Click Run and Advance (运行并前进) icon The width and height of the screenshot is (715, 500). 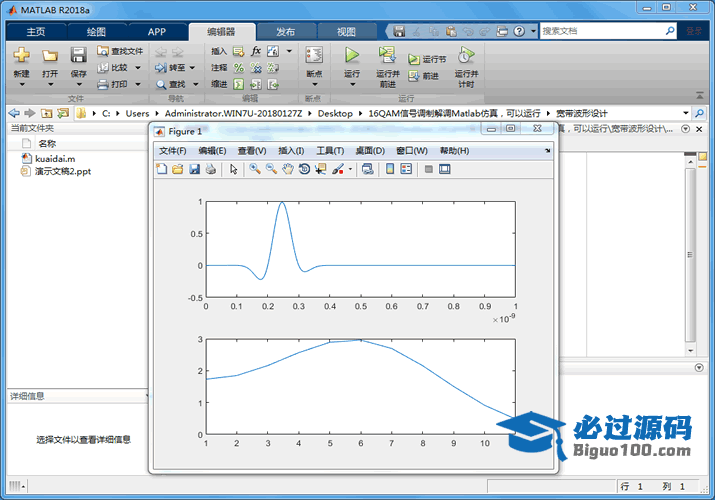(387, 55)
